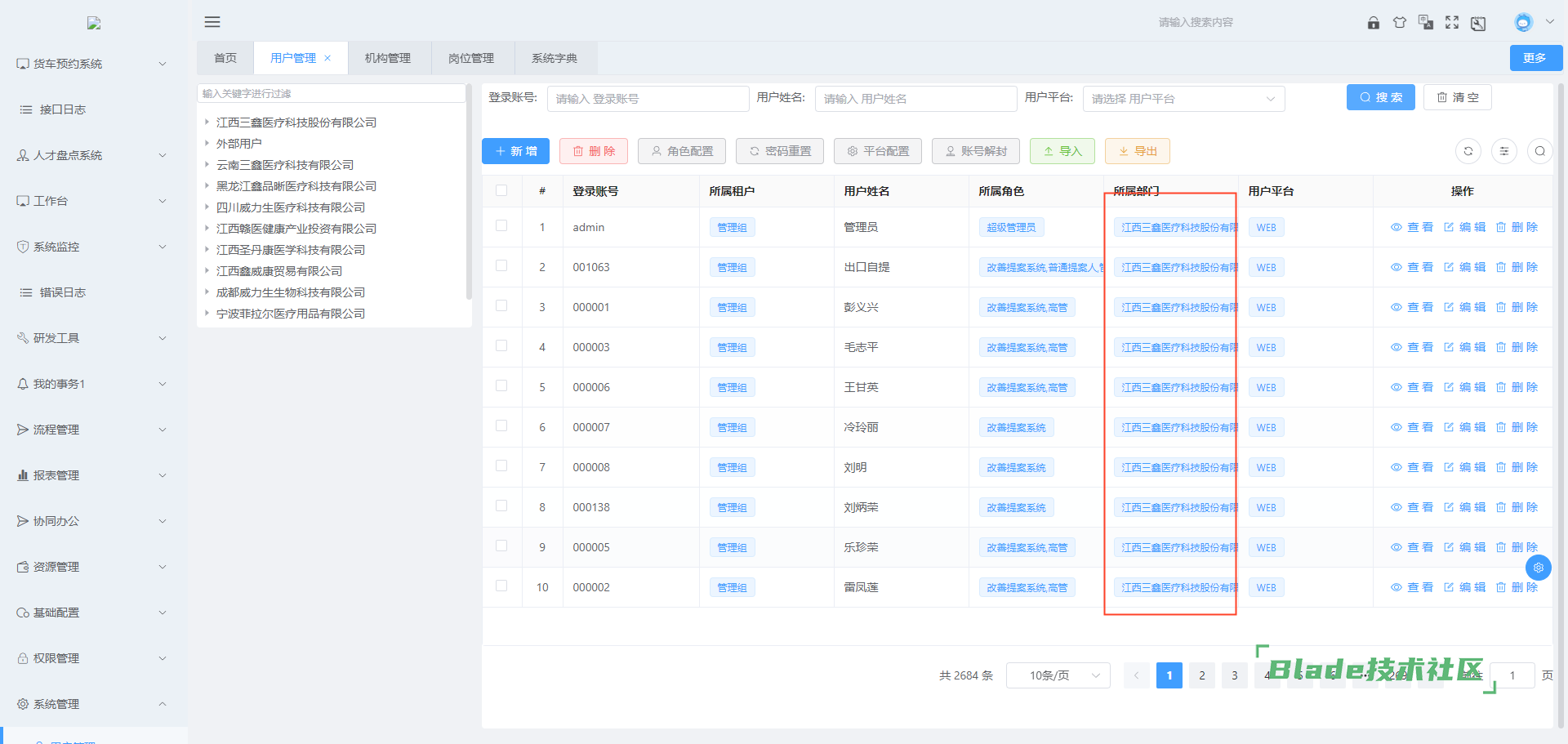Switch to the 岗位管理 tab

pyautogui.click(x=471, y=58)
